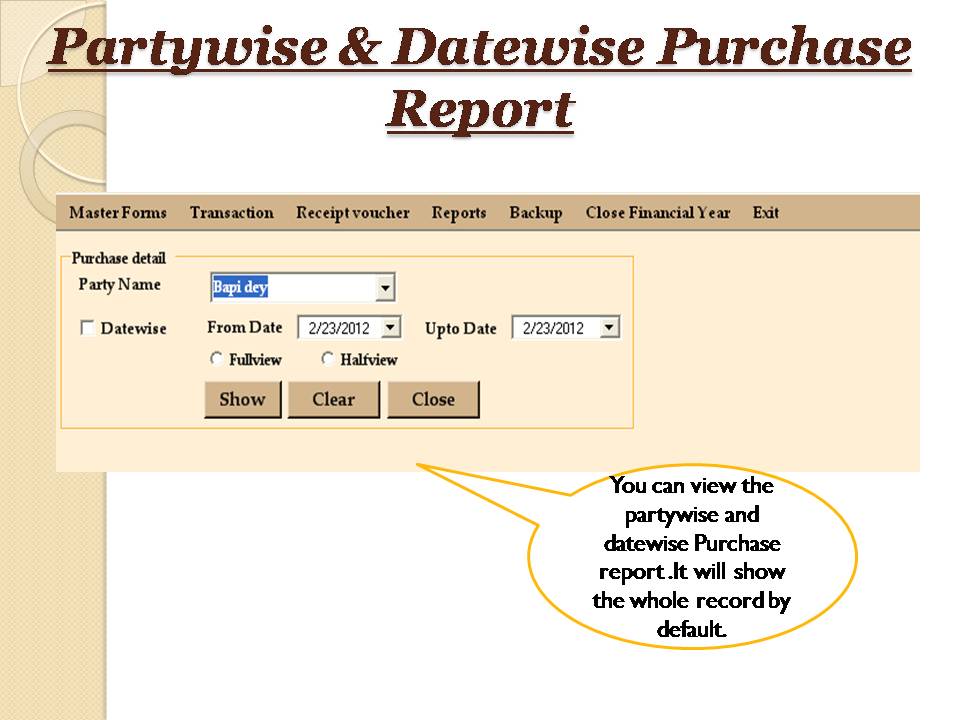Open the Backup menu

[536, 212]
